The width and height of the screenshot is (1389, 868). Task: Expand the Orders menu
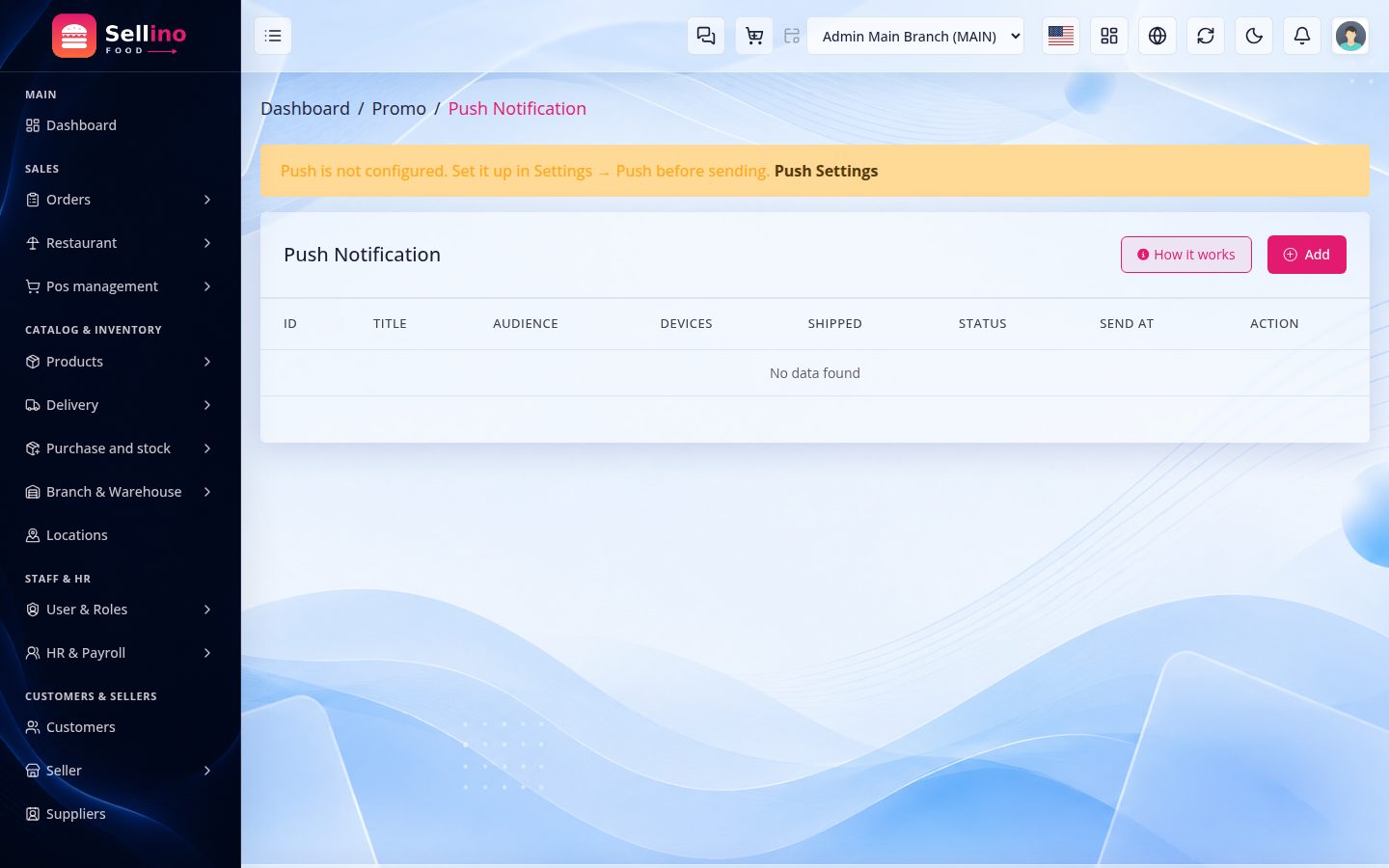[x=120, y=200]
